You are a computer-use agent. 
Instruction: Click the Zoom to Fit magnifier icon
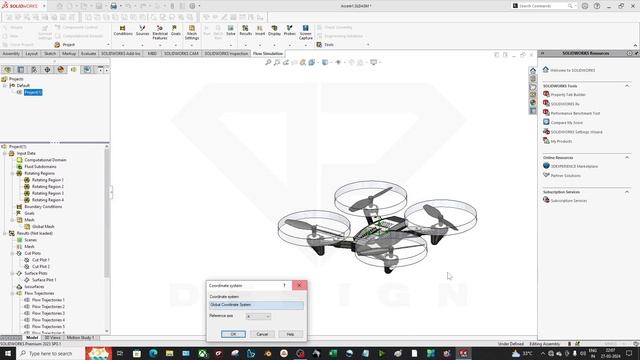click(268, 62)
